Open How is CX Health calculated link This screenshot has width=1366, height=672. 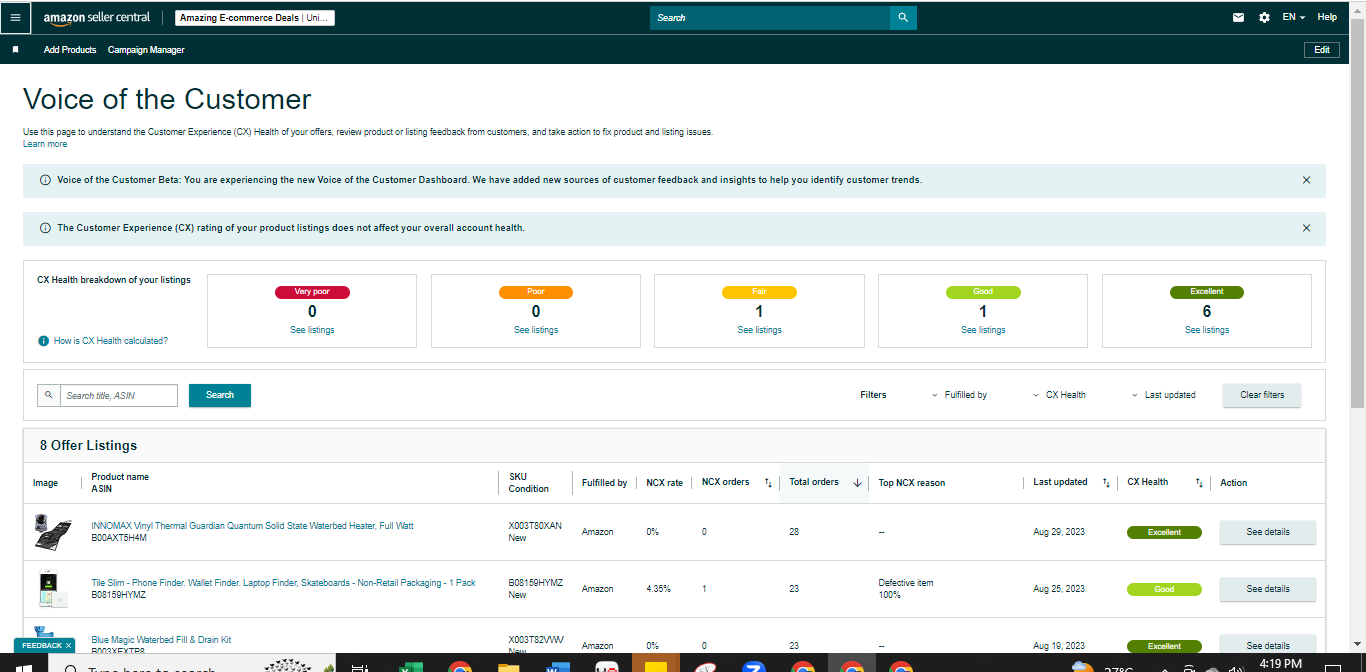(111, 341)
